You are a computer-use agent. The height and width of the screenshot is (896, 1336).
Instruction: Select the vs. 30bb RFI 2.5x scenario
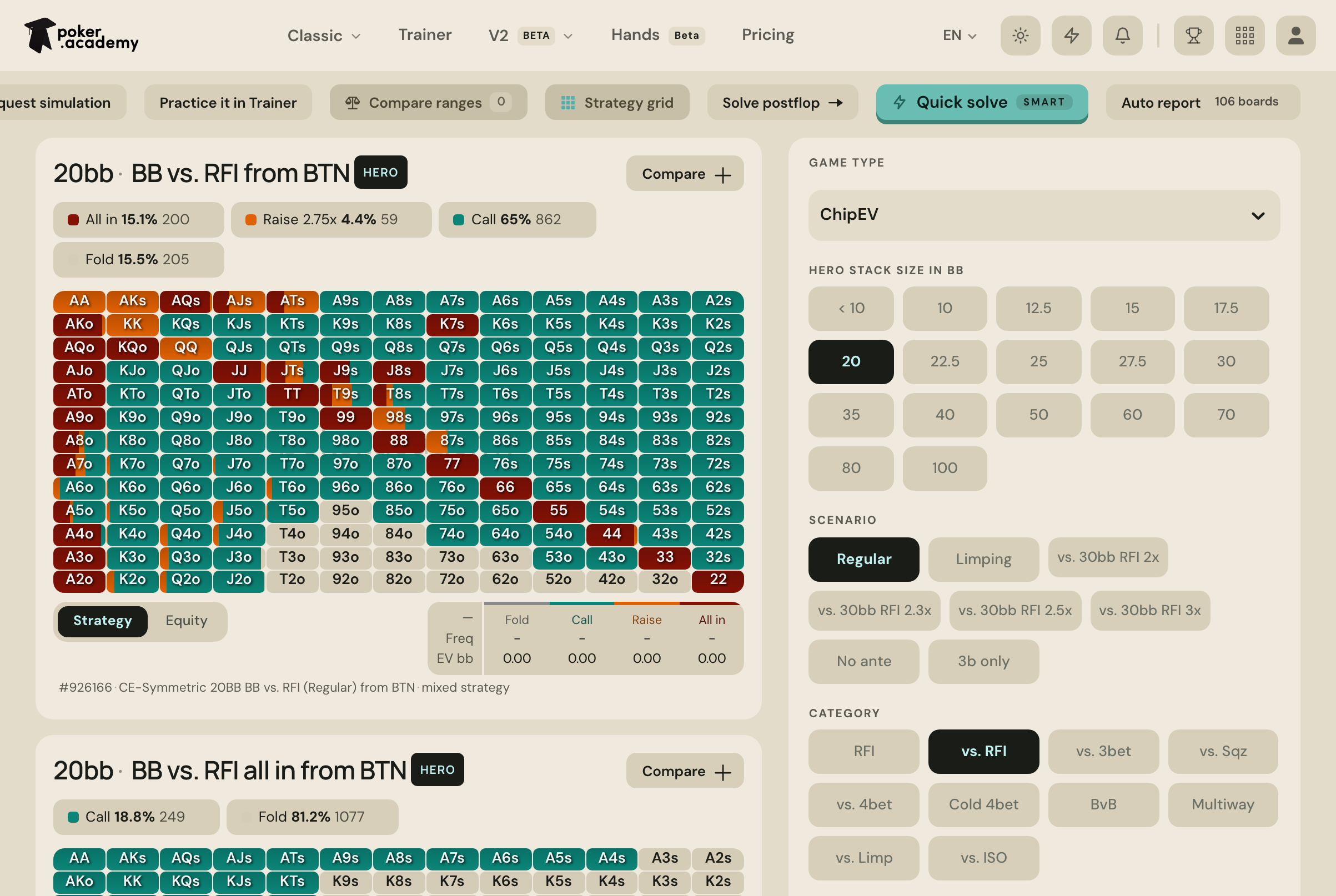click(1015, 610)
